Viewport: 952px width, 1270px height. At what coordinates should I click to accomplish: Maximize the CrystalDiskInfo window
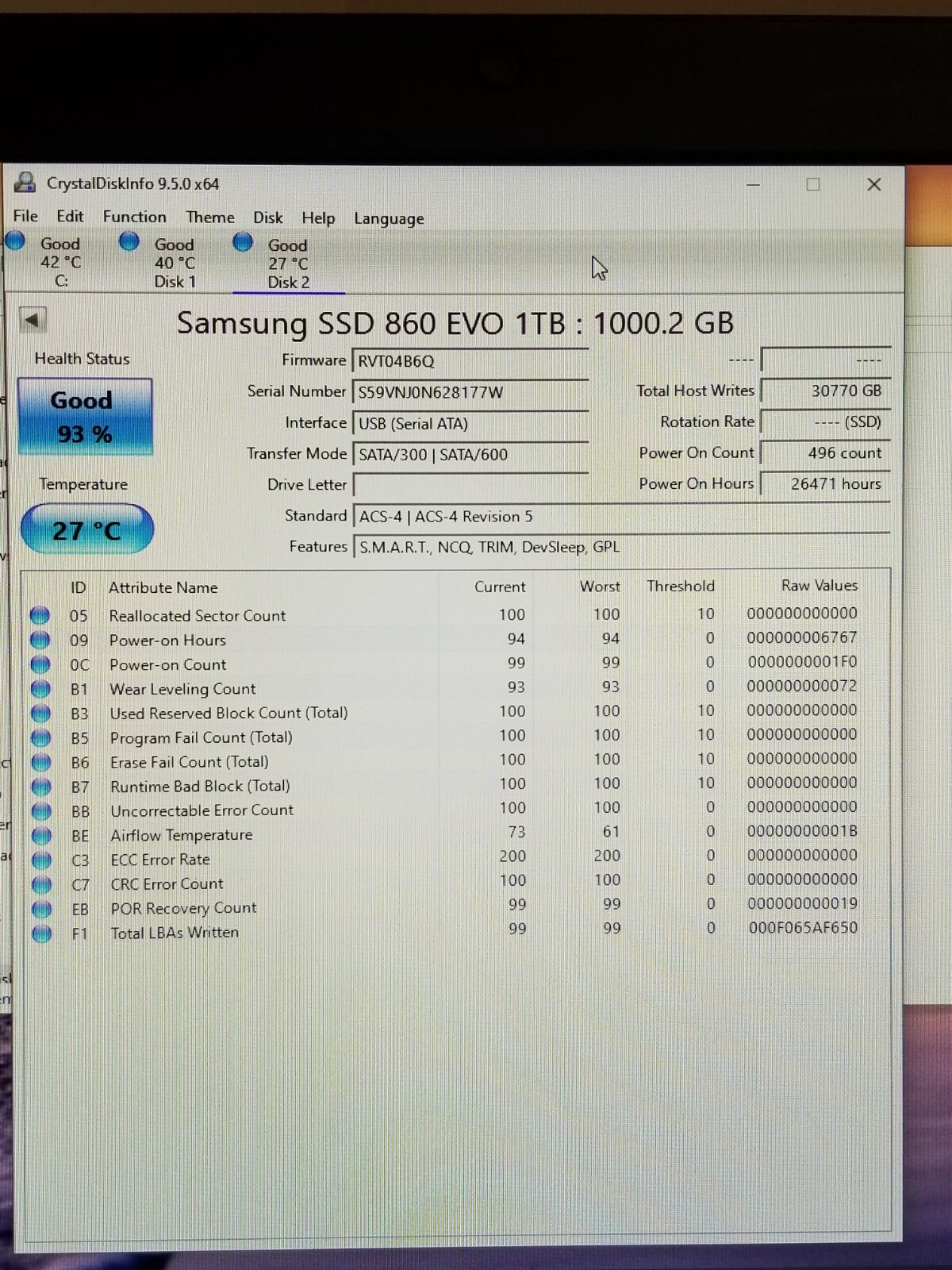(x=813, y=184)
